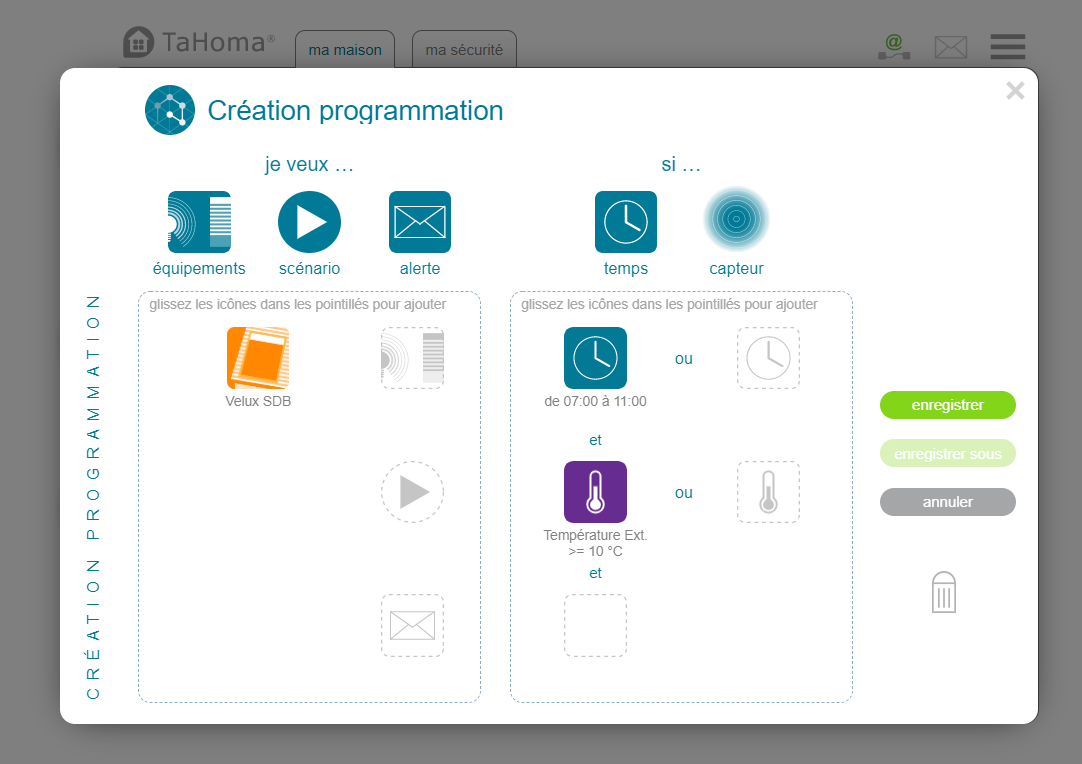The width and height of the screenshot is (1082, 764).
Task: Click the 07:00 à 11:00 time condition
Action: 595,358
